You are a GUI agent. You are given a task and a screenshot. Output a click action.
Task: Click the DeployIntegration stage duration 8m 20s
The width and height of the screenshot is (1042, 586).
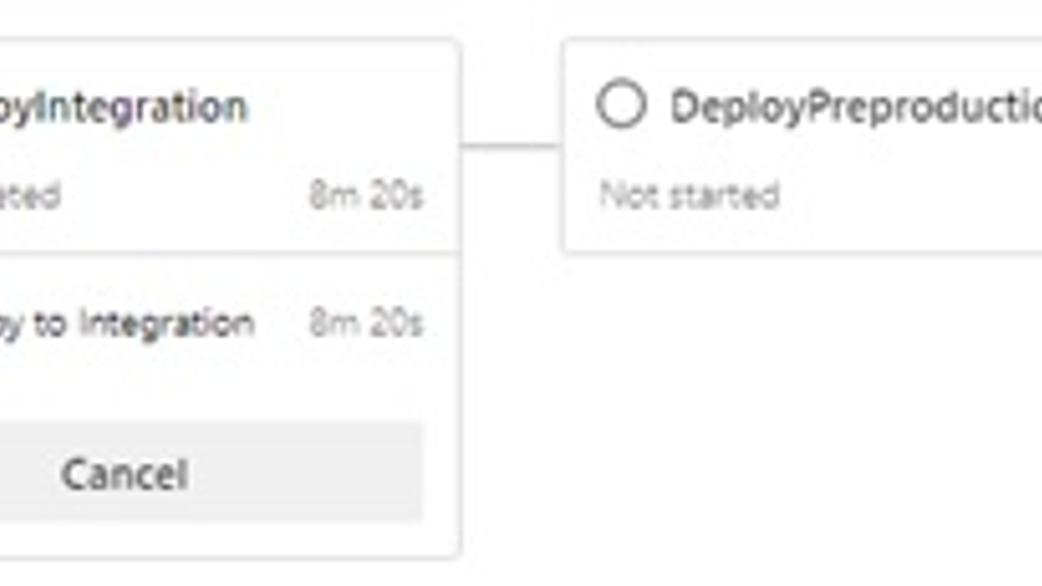point(366,195)
